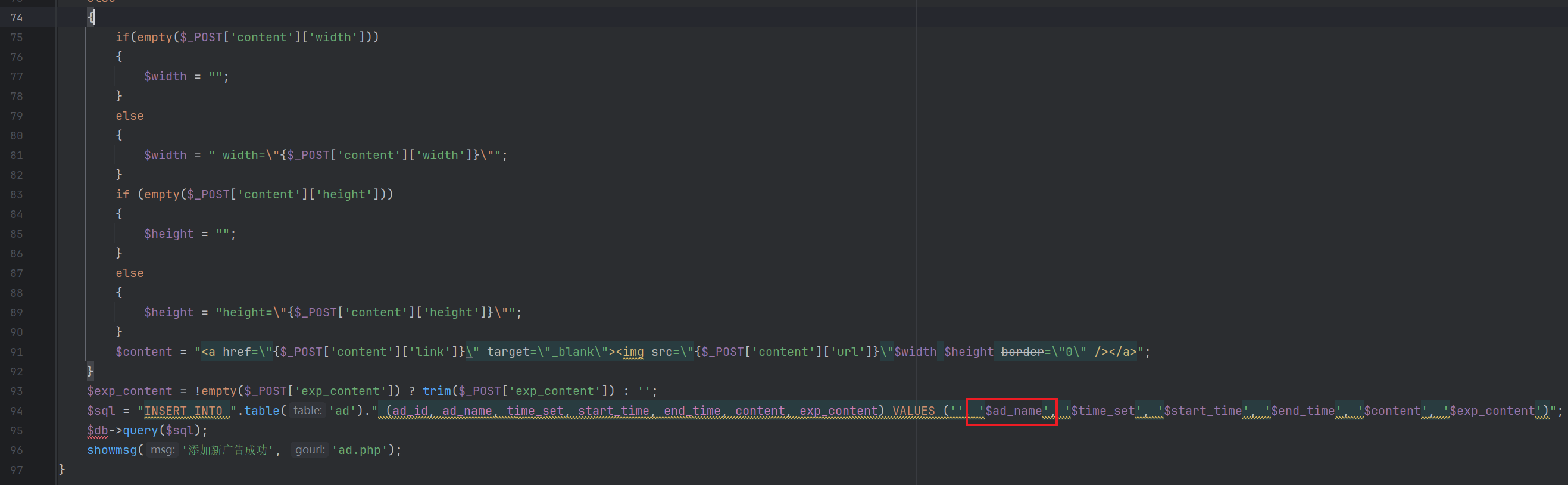1568x485 pixels.
Task: Click line number 91 in gutter
Action: (17, 352)
